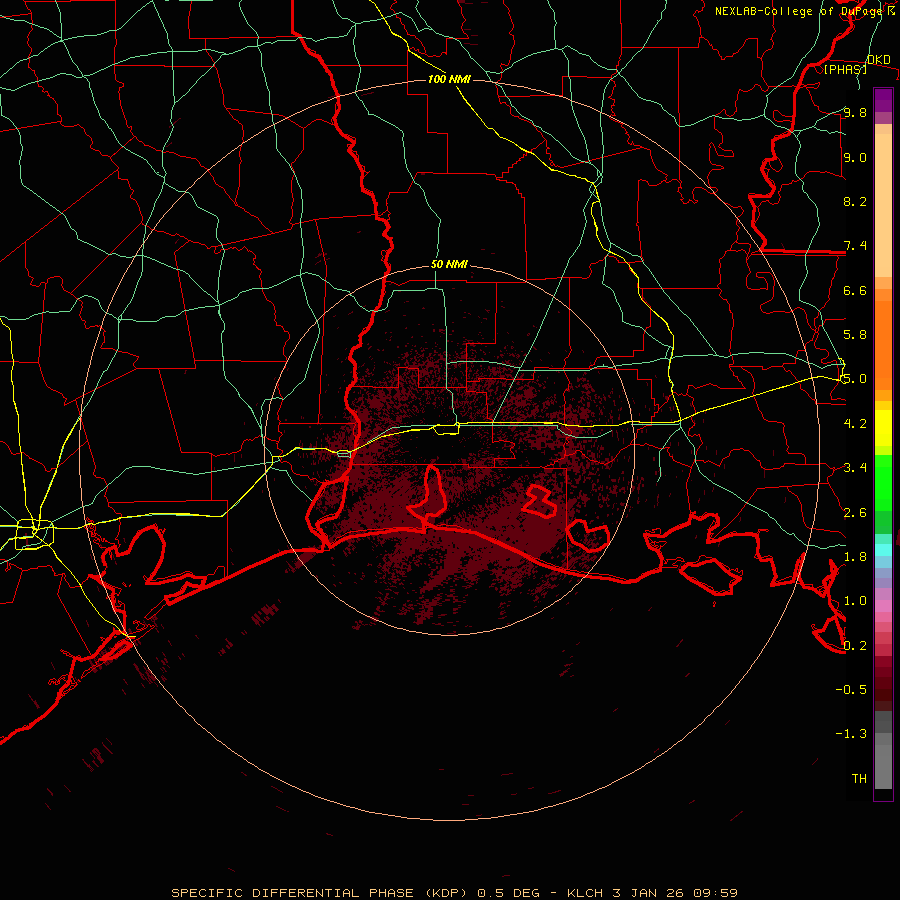The height and width of the screenshot is (900, 900).
Task: Click the 1.0 value on color scale
Action: tap(855, 601)
